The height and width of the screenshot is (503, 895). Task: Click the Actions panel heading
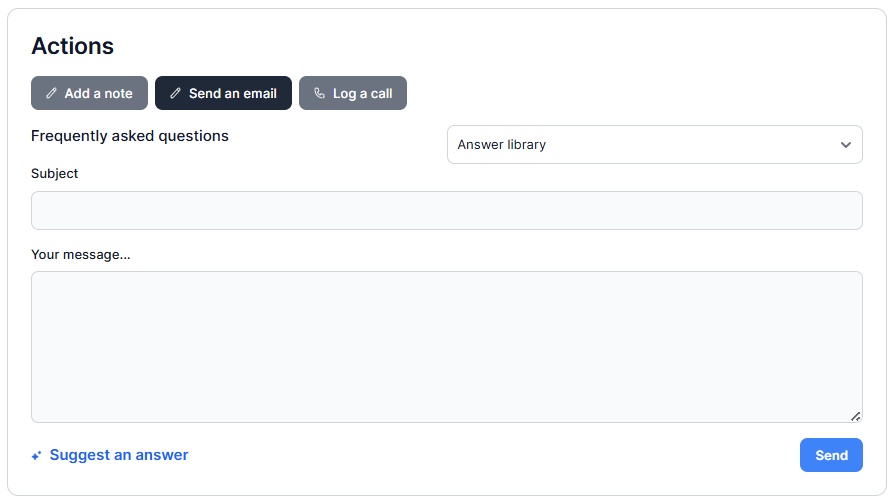pos(73,46)
